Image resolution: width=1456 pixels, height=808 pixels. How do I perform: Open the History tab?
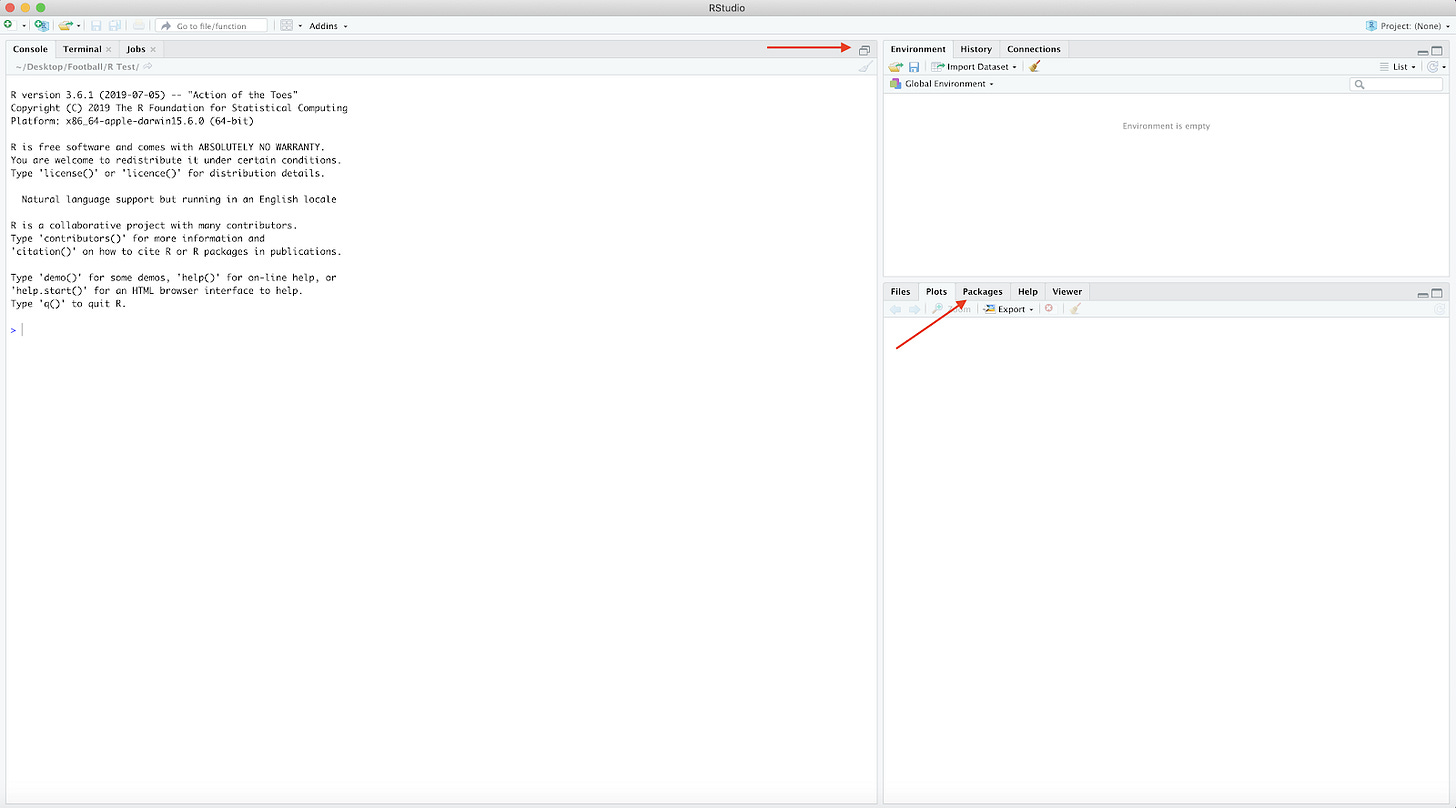click(x=976, y=48)
